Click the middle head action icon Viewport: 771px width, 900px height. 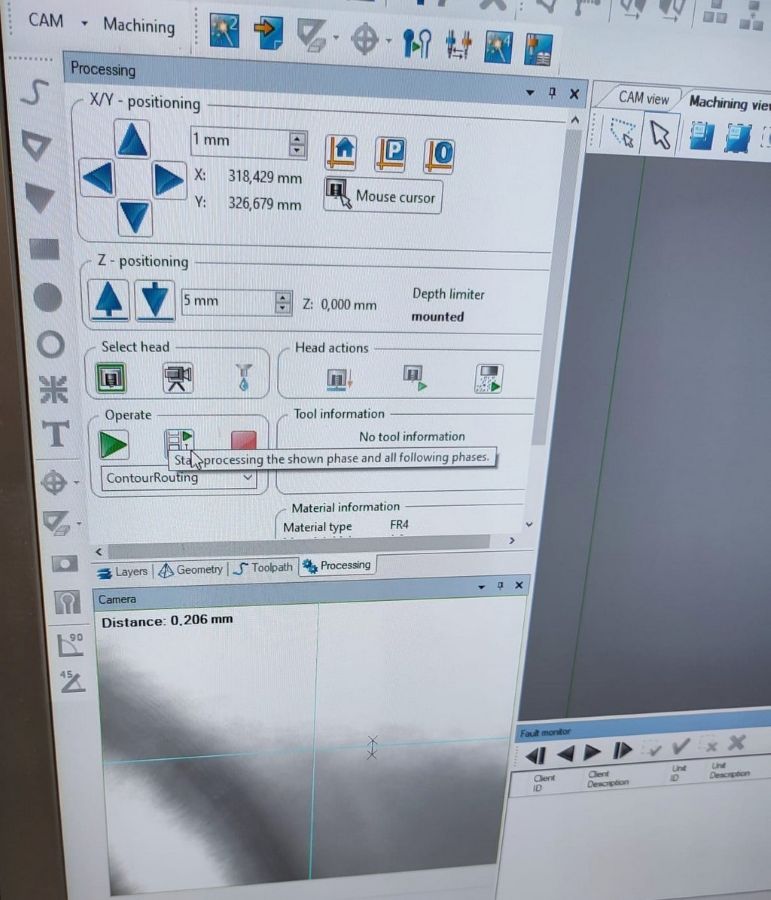[x=415, y=378]
